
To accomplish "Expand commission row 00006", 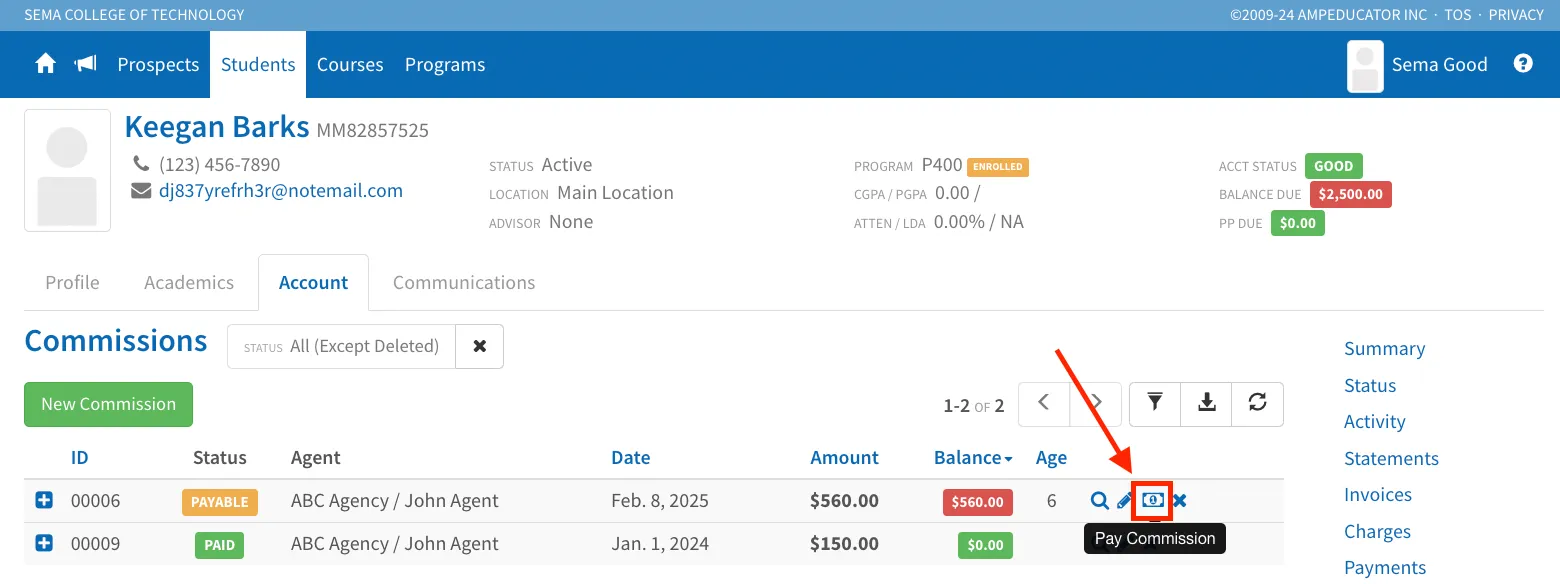I will (44, 500).
